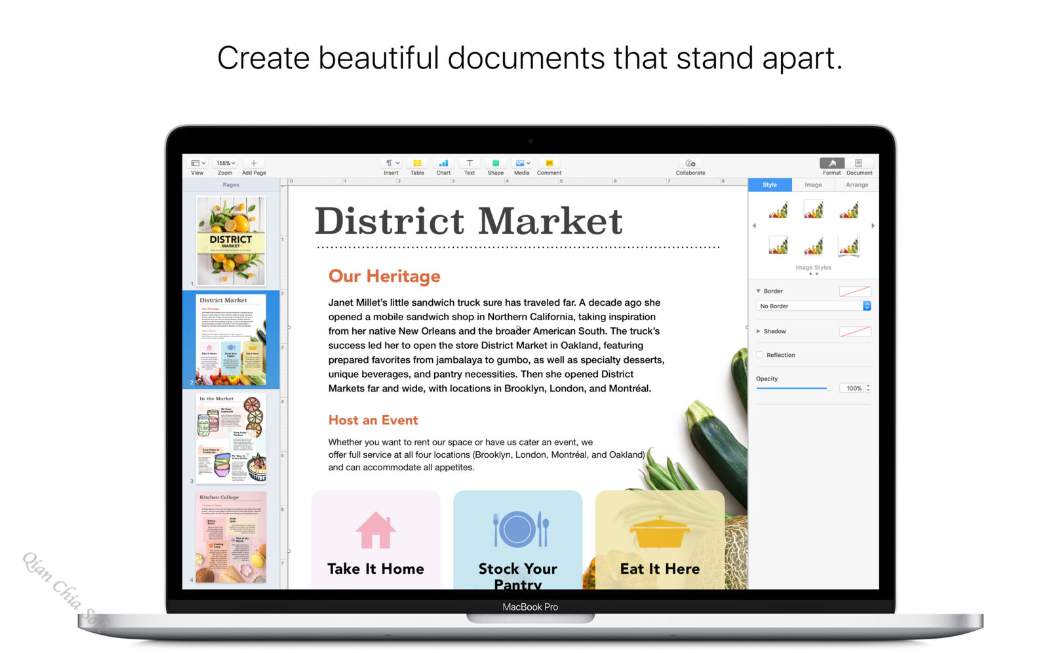Select page 4 Kitchen College thumbnail
Screen dimensions: 1054x653
coord(231,537)
